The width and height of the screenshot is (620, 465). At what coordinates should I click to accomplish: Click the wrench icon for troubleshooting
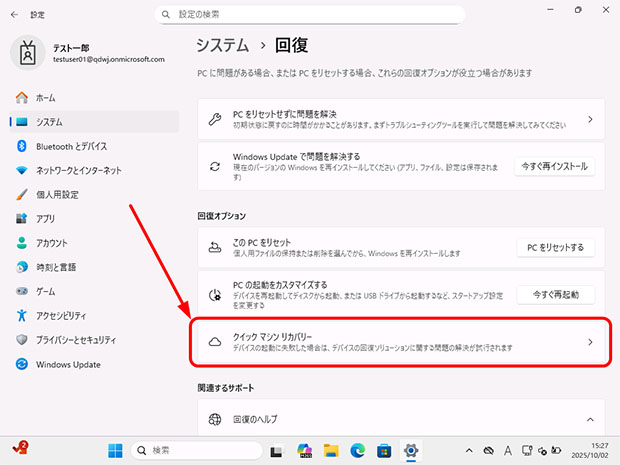[215, 119]
